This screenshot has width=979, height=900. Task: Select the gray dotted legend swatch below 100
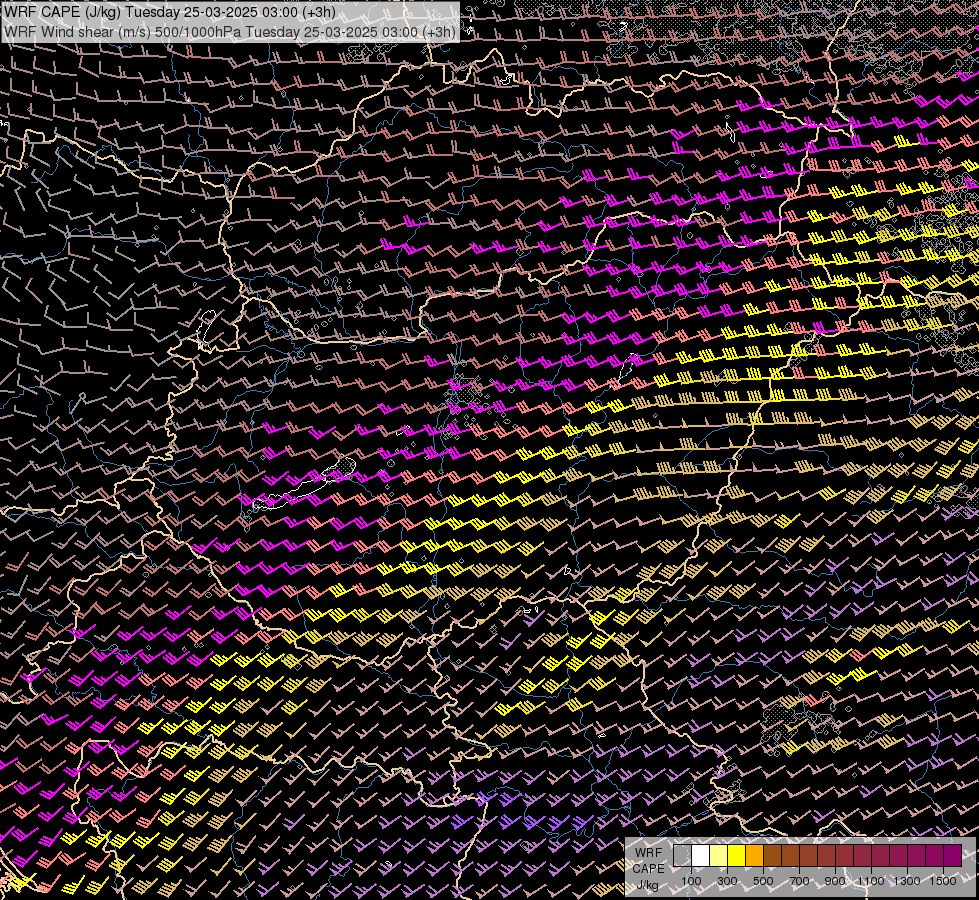coord(682,856)
